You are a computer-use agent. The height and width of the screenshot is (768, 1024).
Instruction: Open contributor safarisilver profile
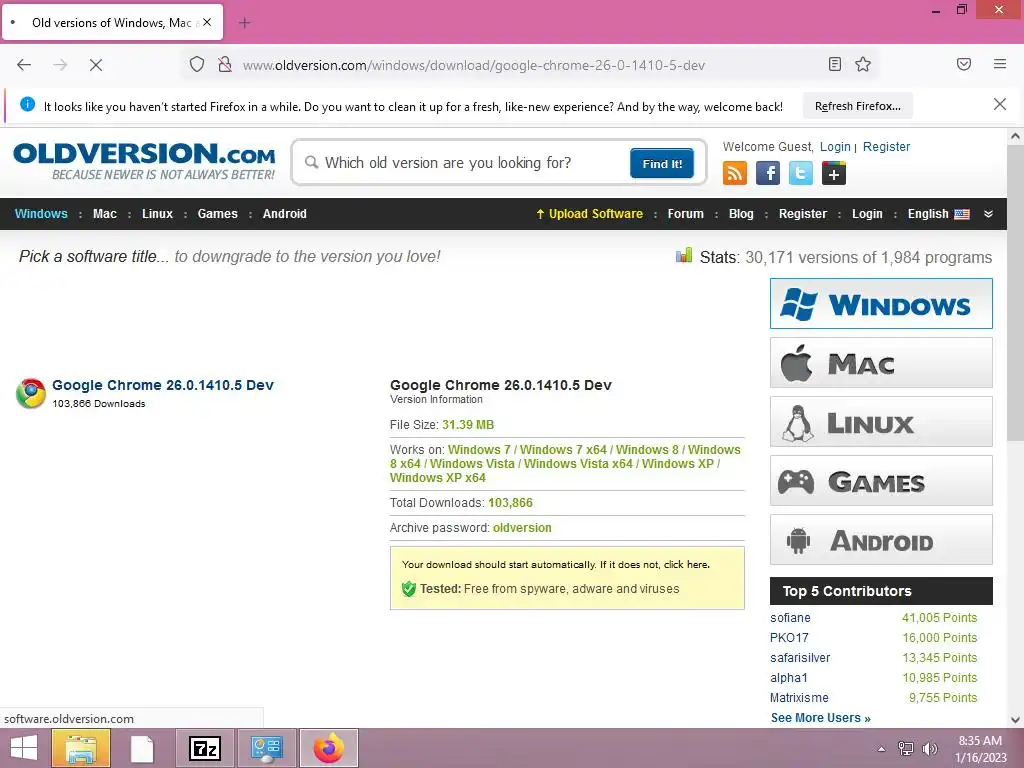tap(800, 658)
